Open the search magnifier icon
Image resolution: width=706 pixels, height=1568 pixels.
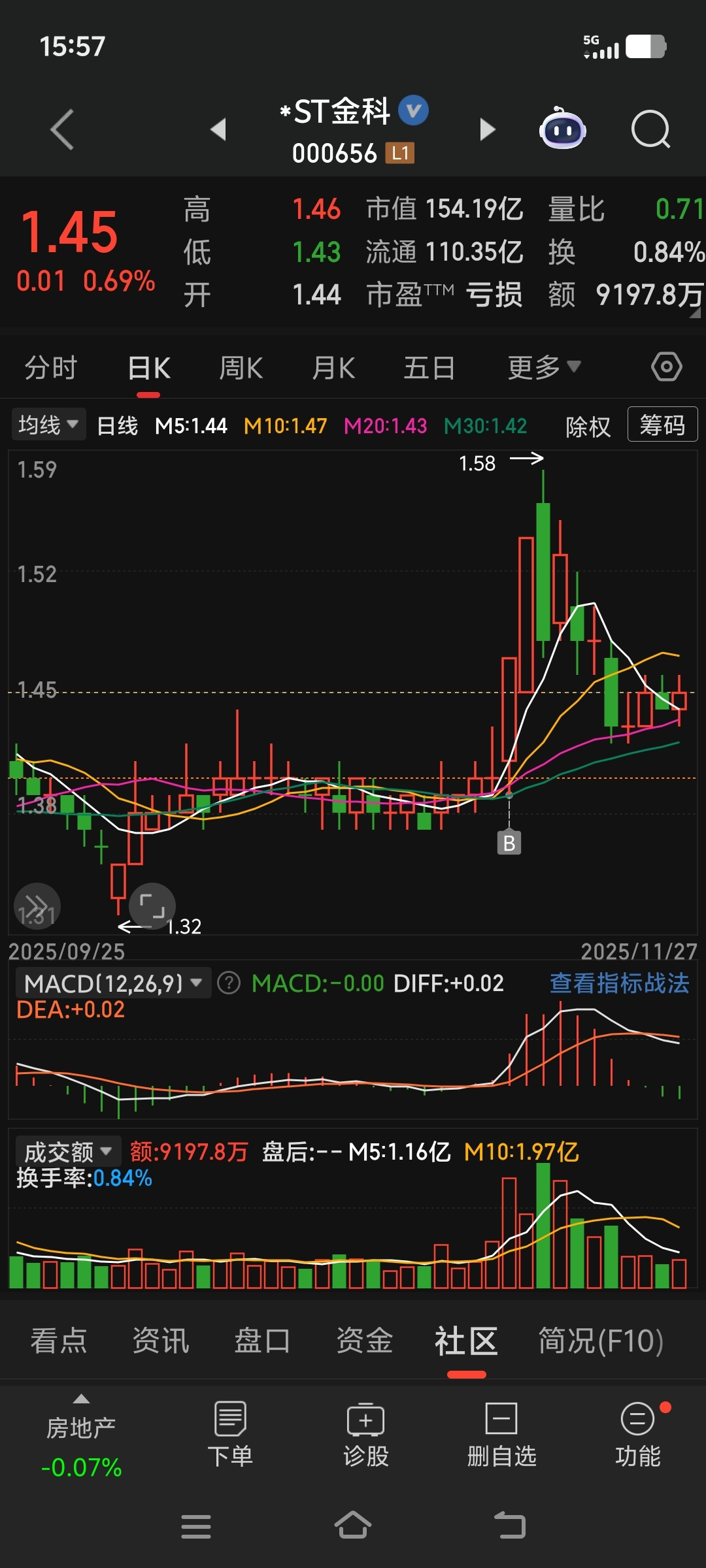point(650,129)
